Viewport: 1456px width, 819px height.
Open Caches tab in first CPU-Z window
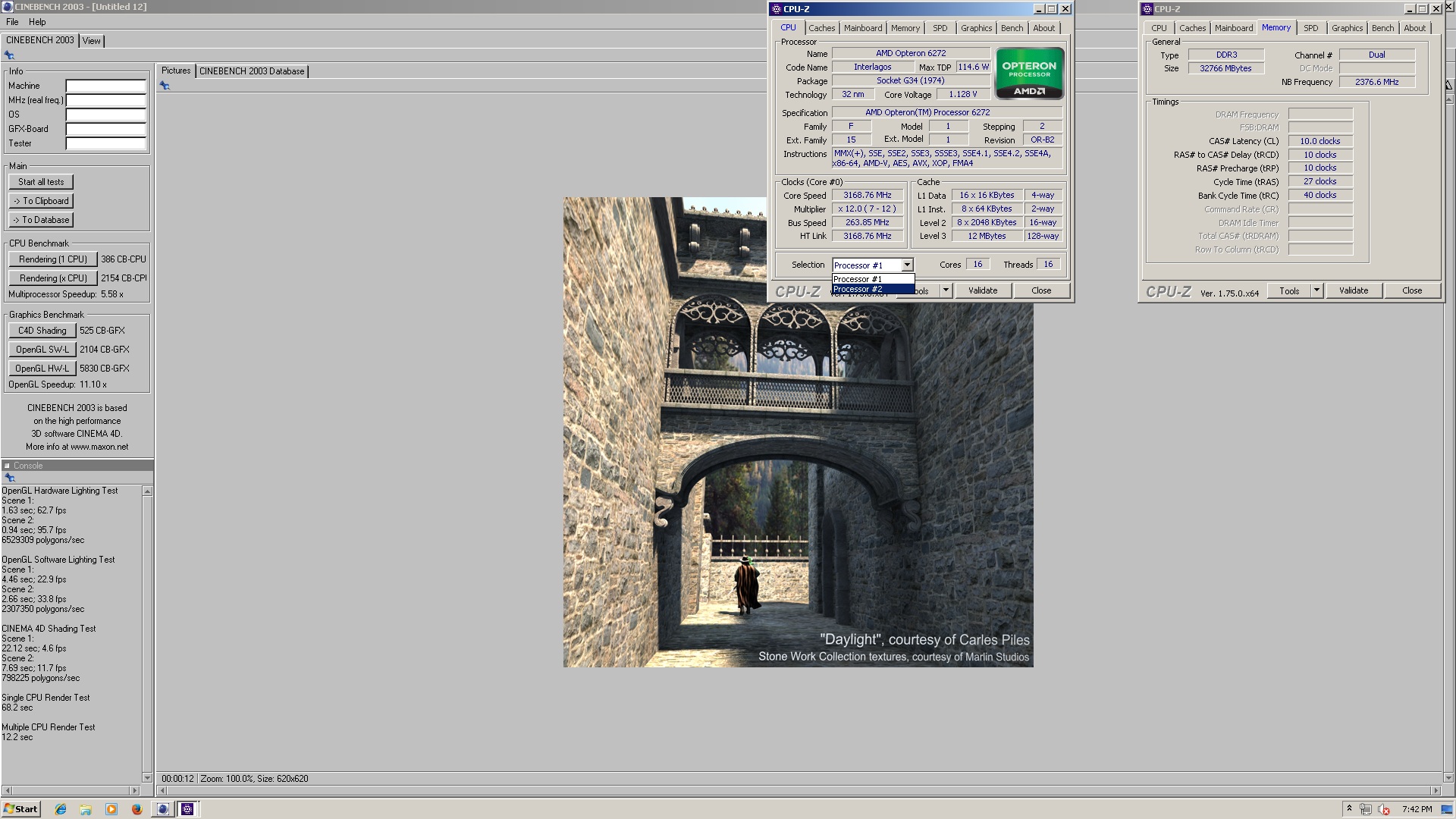[821, 28]
